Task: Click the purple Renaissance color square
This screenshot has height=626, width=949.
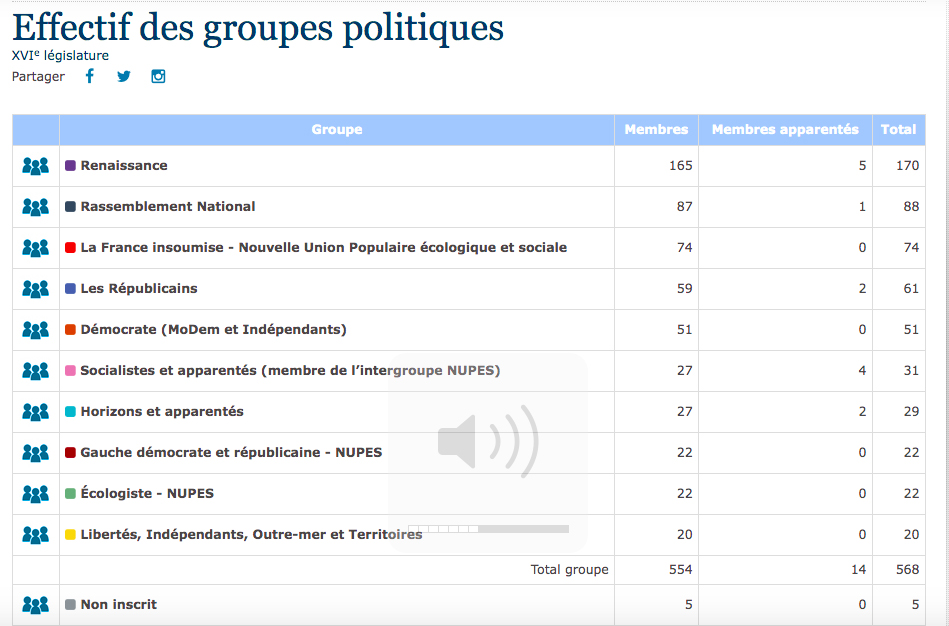Action: 70,165
